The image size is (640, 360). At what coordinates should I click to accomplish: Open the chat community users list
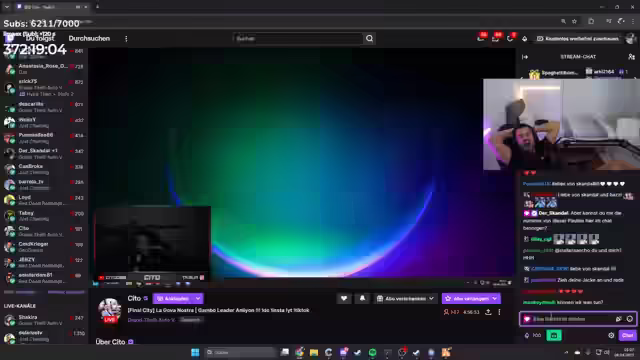pos(631,57)
